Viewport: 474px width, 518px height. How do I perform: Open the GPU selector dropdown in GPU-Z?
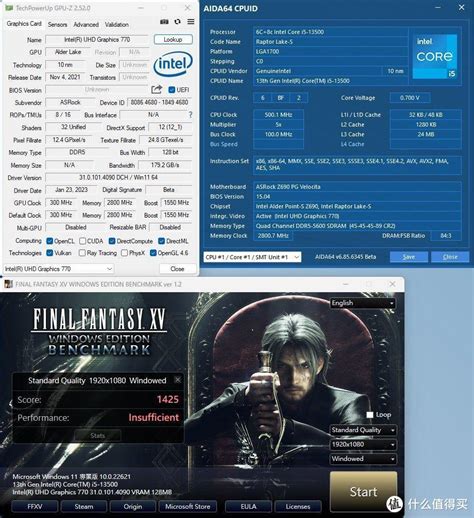[x=59, y=269]
